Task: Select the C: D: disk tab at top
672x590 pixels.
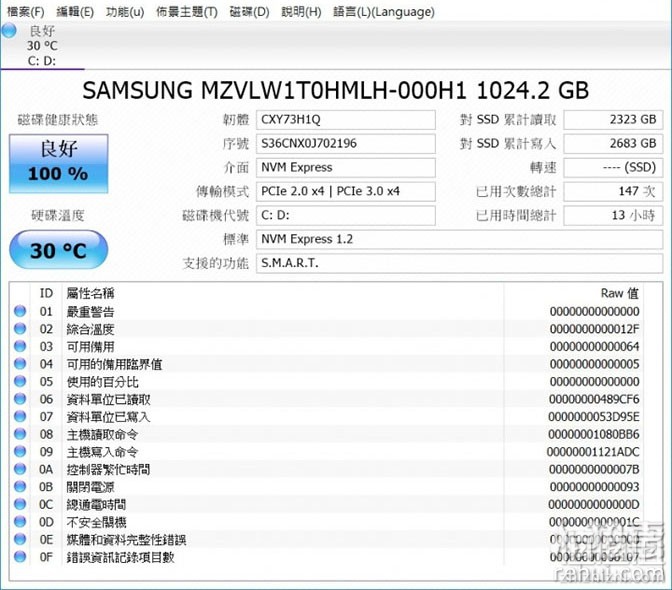Action: (42, 45)
